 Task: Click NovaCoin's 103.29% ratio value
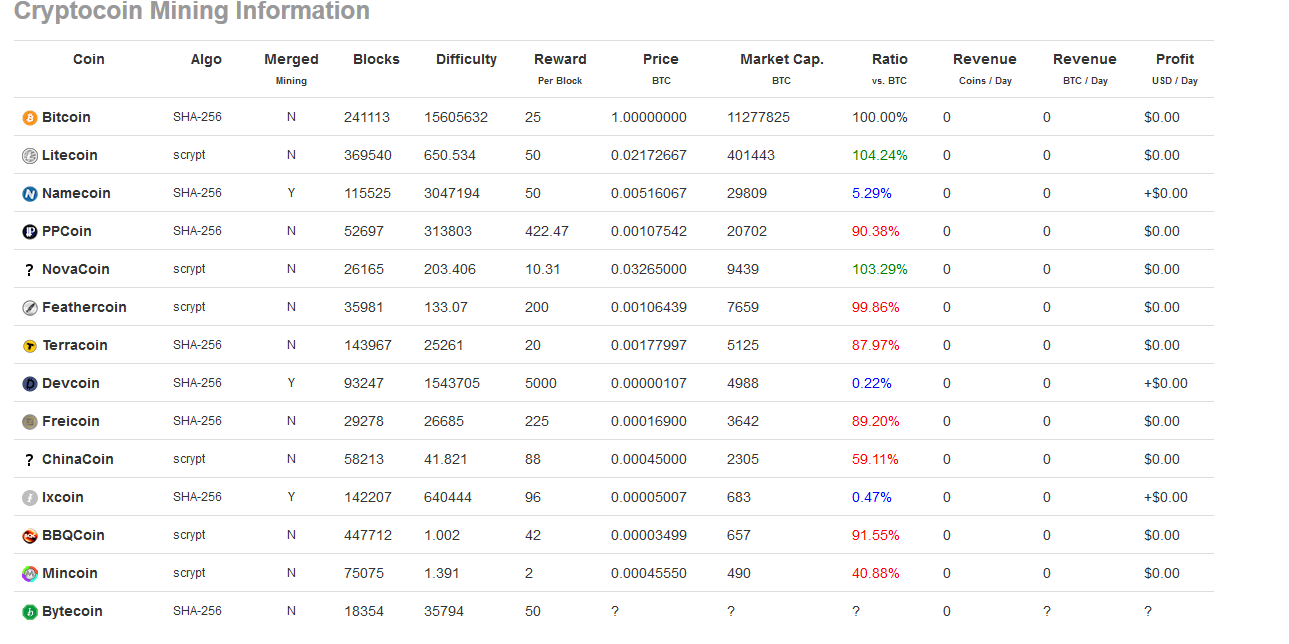pyautogui.click(x=880, y=269)
